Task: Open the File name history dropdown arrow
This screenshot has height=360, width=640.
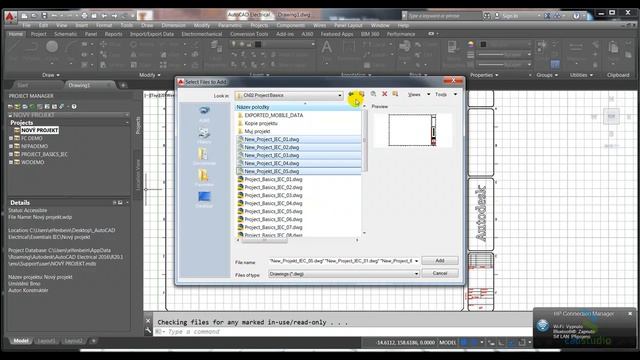Action: (x=416, y=261)
